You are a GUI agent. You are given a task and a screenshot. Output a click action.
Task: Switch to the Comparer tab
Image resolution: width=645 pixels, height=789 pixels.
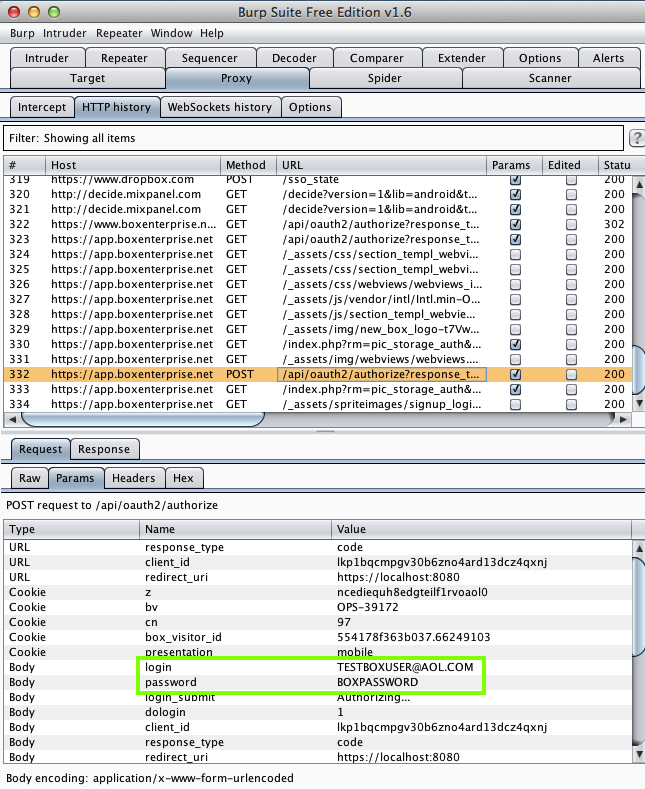[377, 58]
